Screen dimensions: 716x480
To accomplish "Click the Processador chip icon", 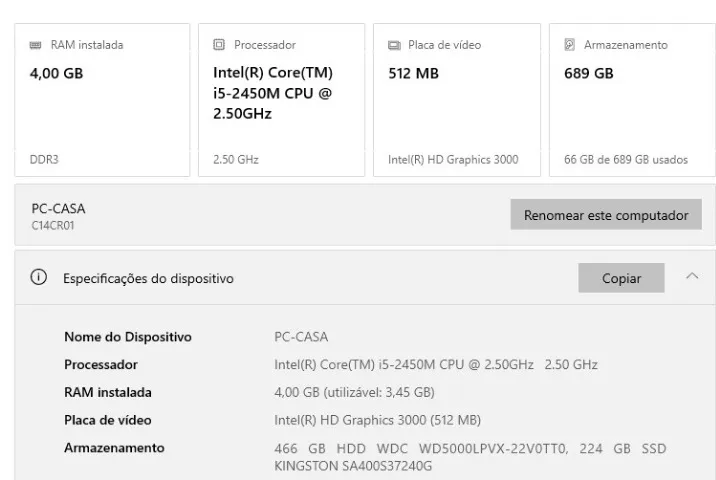I will (219, 44).
